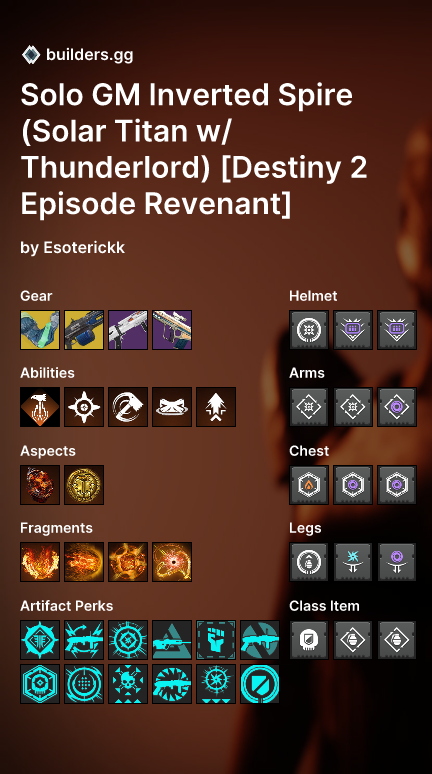The image size is (432, 774).
Task: Select the fourth fragment with dark orb
Action: click(x=172, y=562)
